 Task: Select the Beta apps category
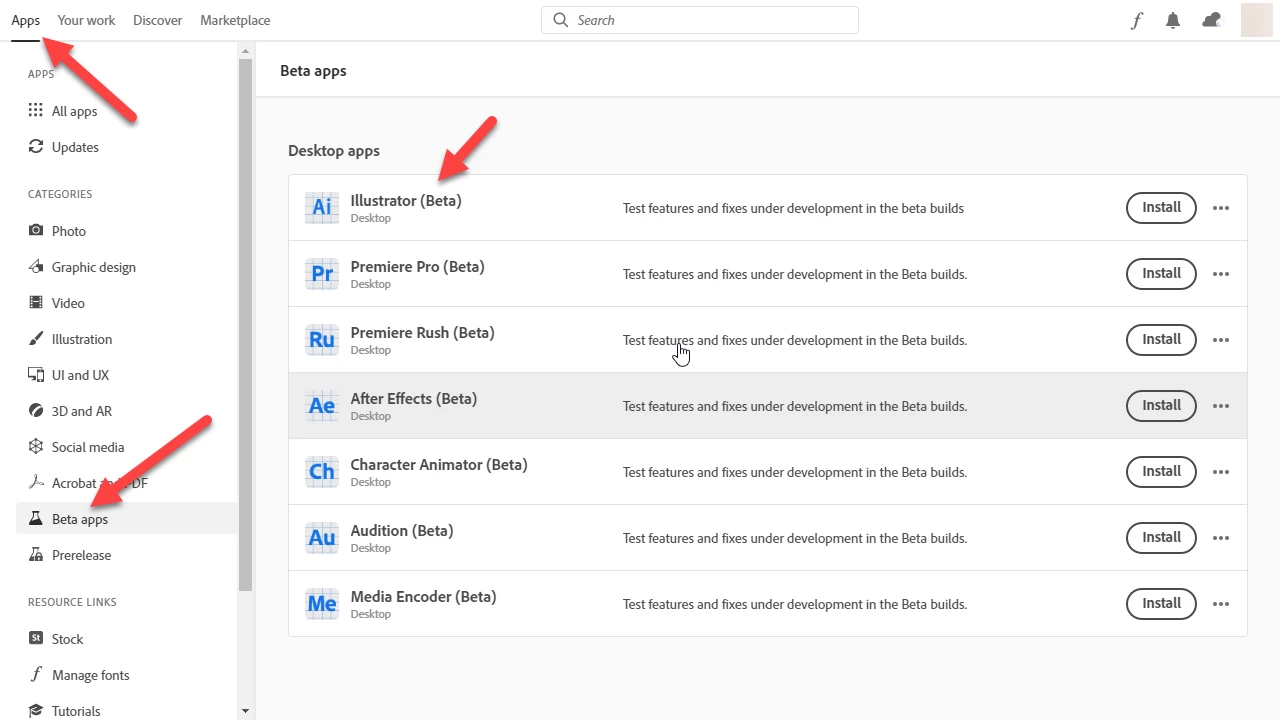click(x=126, y=519)
